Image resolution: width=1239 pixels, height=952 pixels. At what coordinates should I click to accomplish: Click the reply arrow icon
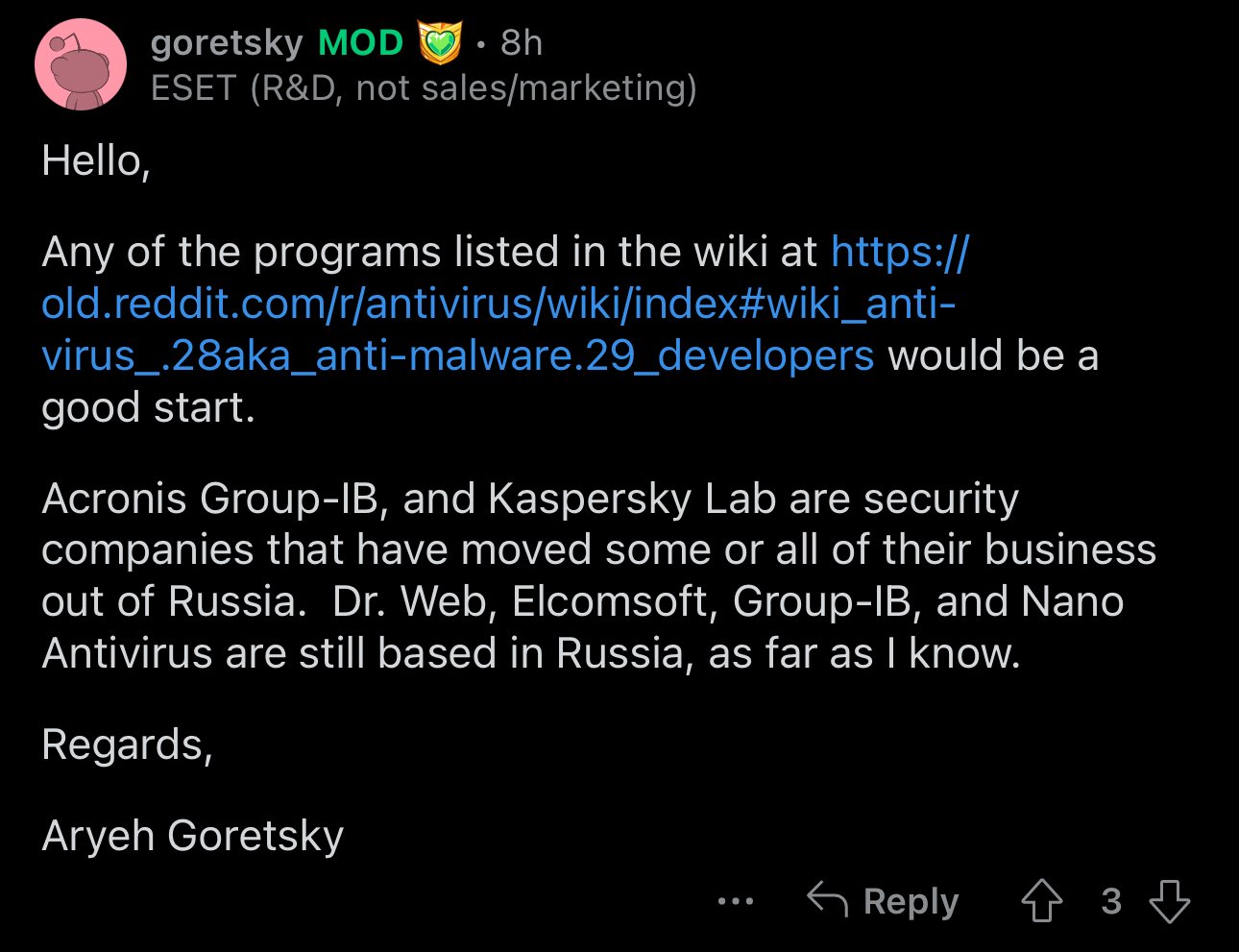827,899
